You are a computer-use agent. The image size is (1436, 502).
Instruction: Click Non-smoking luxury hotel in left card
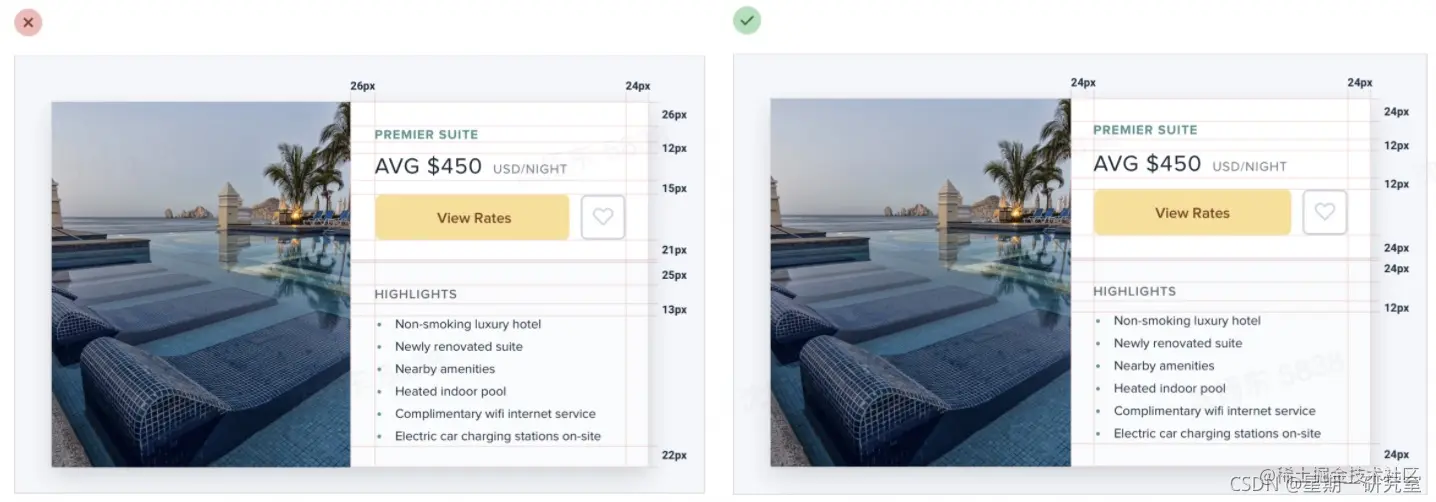point(468,324)
